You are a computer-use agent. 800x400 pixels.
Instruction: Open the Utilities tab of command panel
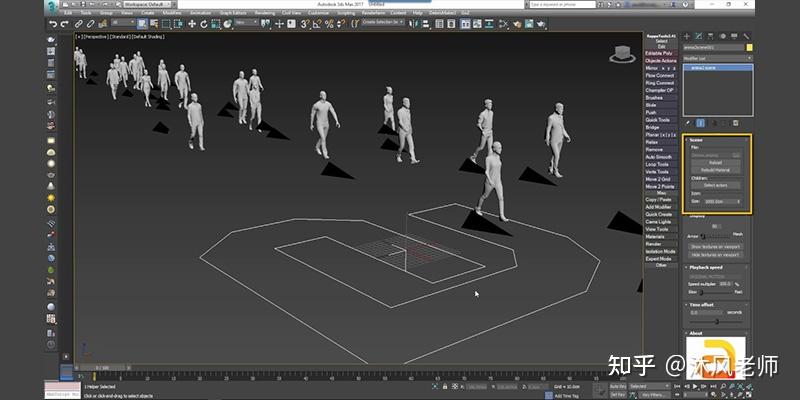[746, 36]
